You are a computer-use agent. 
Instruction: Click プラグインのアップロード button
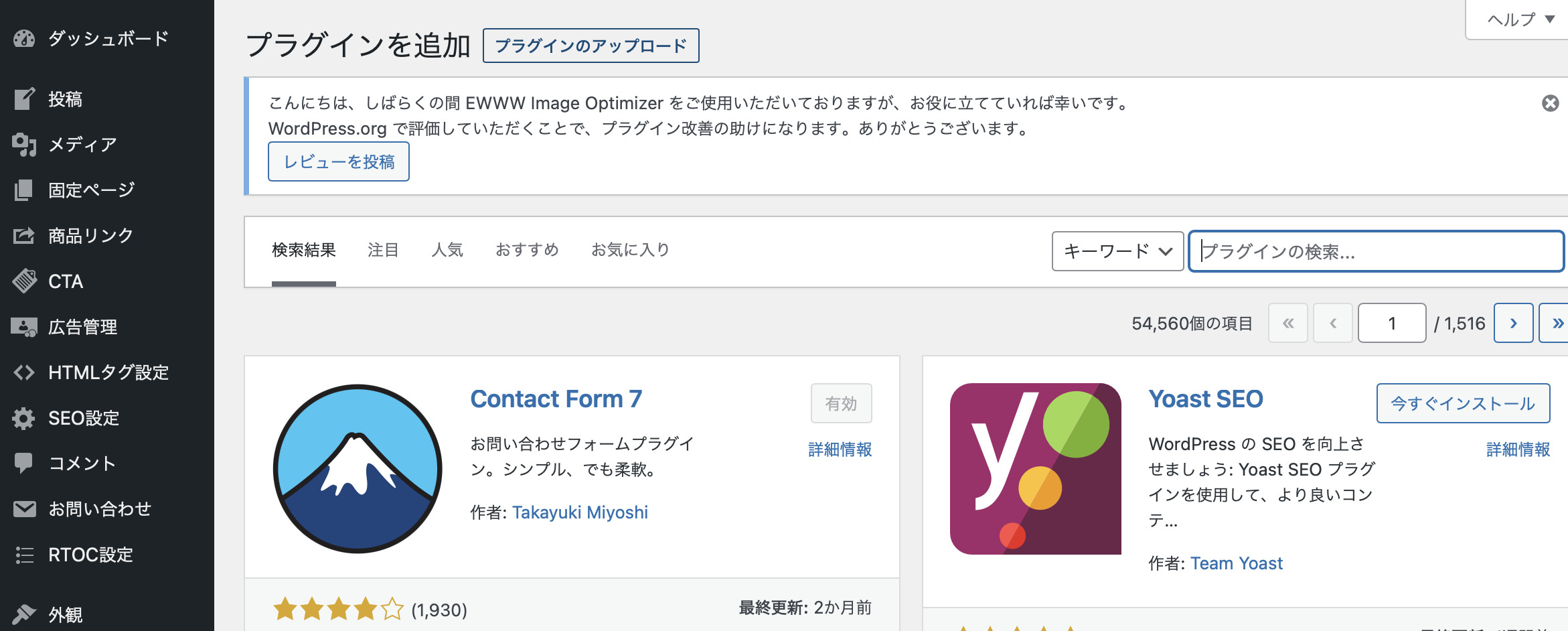click(591, 46)
